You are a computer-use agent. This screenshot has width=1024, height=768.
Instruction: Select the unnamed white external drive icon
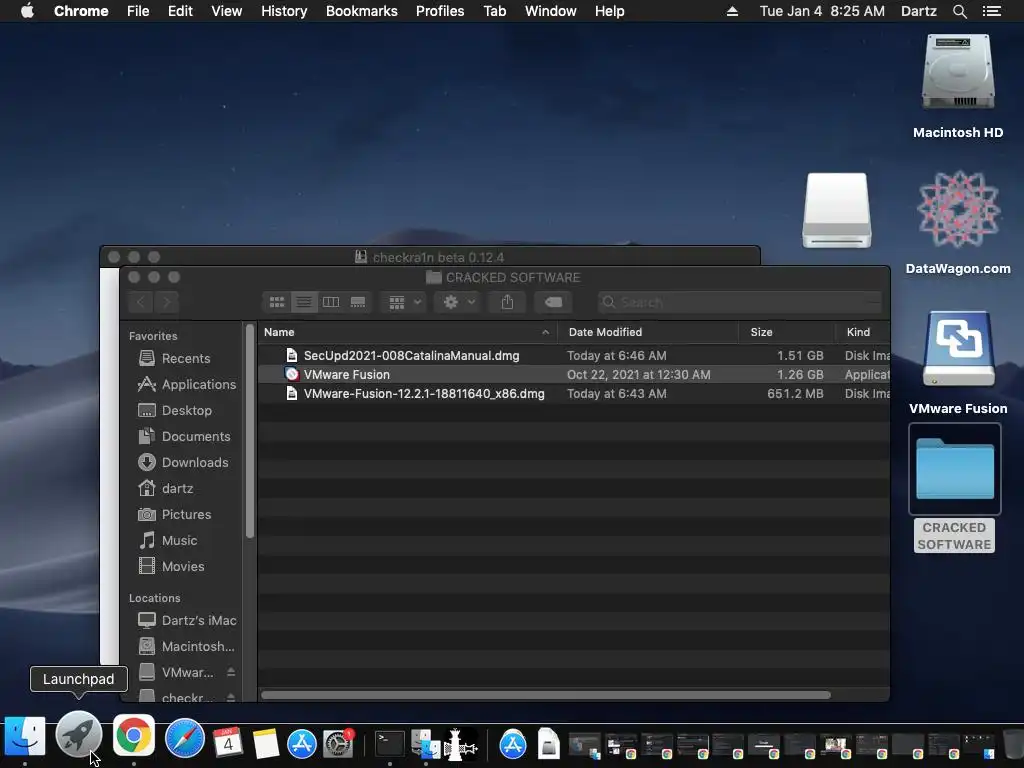tap(837, 210)
